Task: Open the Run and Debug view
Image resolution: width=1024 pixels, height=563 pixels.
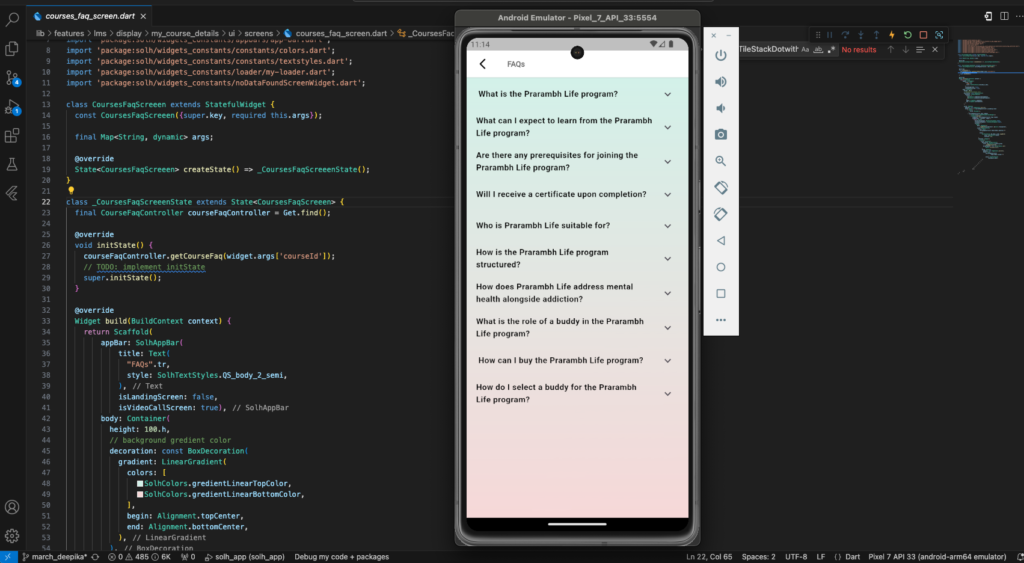Action: tap(12, 107)
